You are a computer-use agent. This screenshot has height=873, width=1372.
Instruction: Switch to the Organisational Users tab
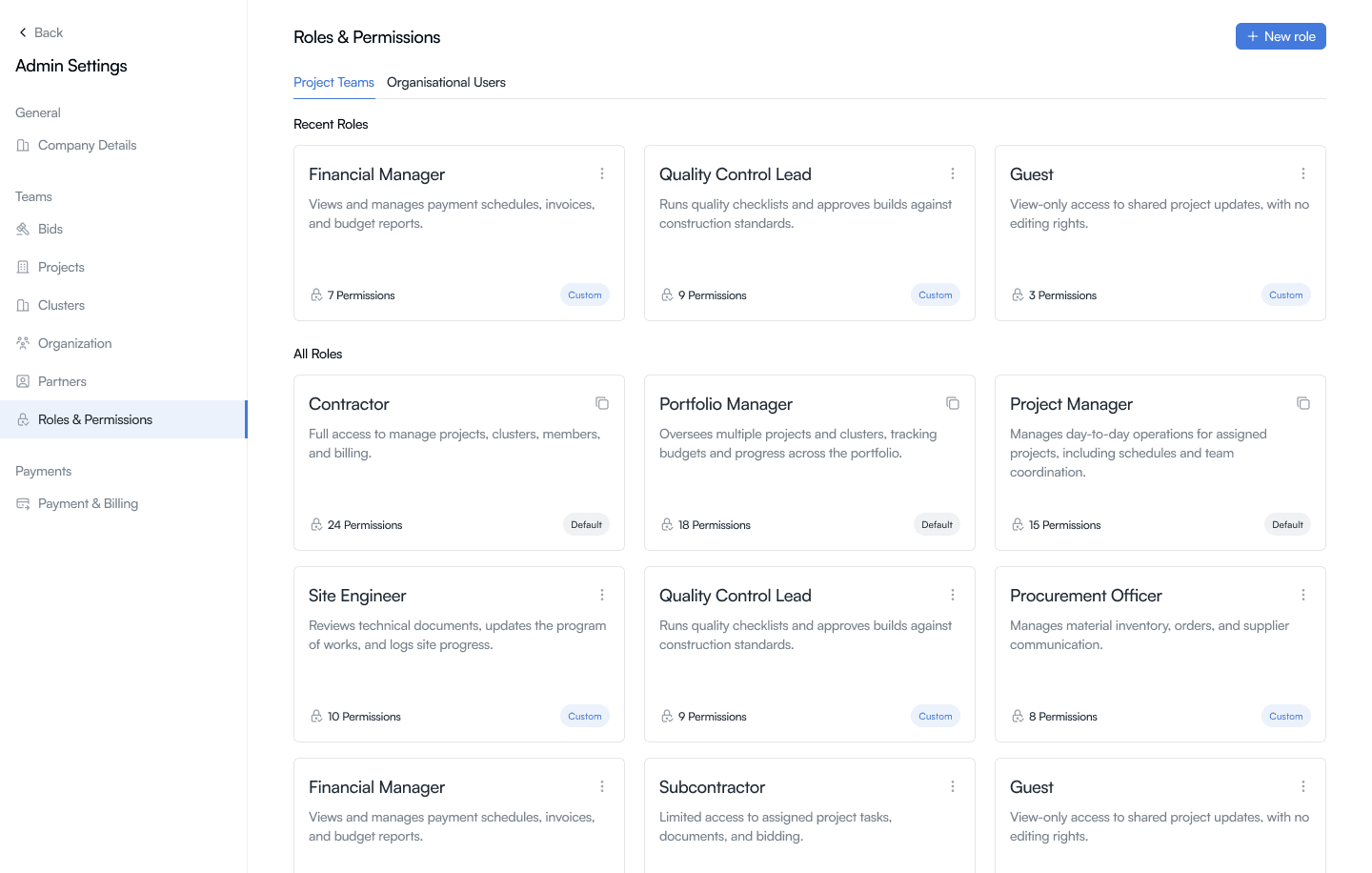[x=446, y=82]
